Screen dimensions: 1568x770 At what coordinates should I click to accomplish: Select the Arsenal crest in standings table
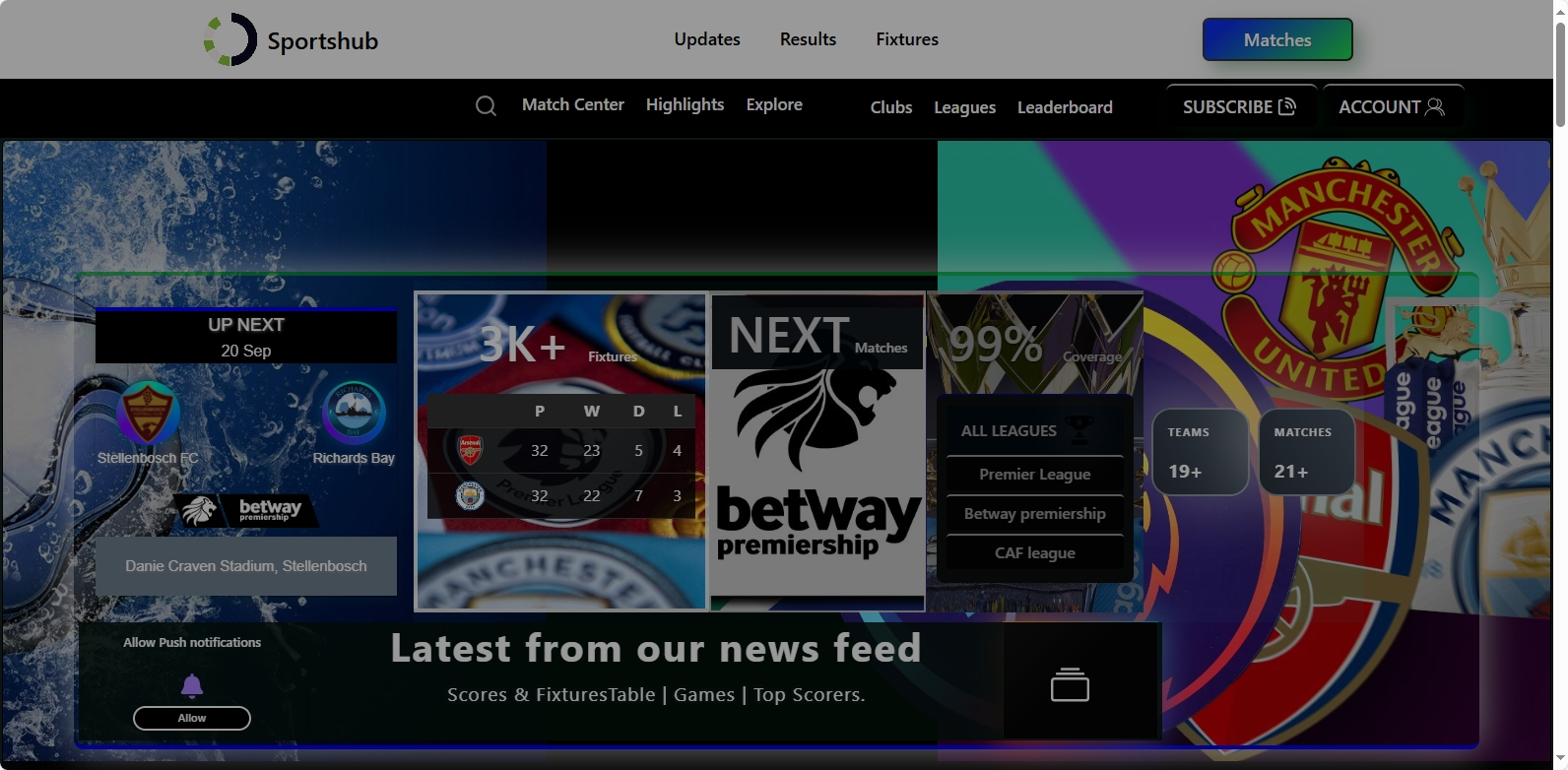click(x=471, y=450)
